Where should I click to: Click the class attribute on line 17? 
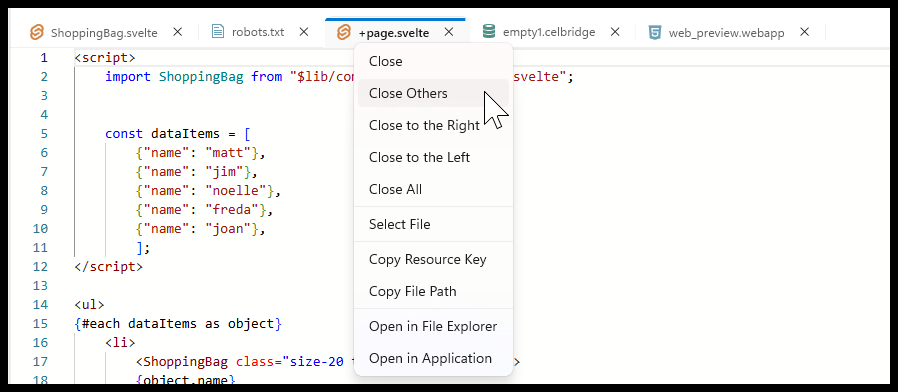(x=255, y=362)
